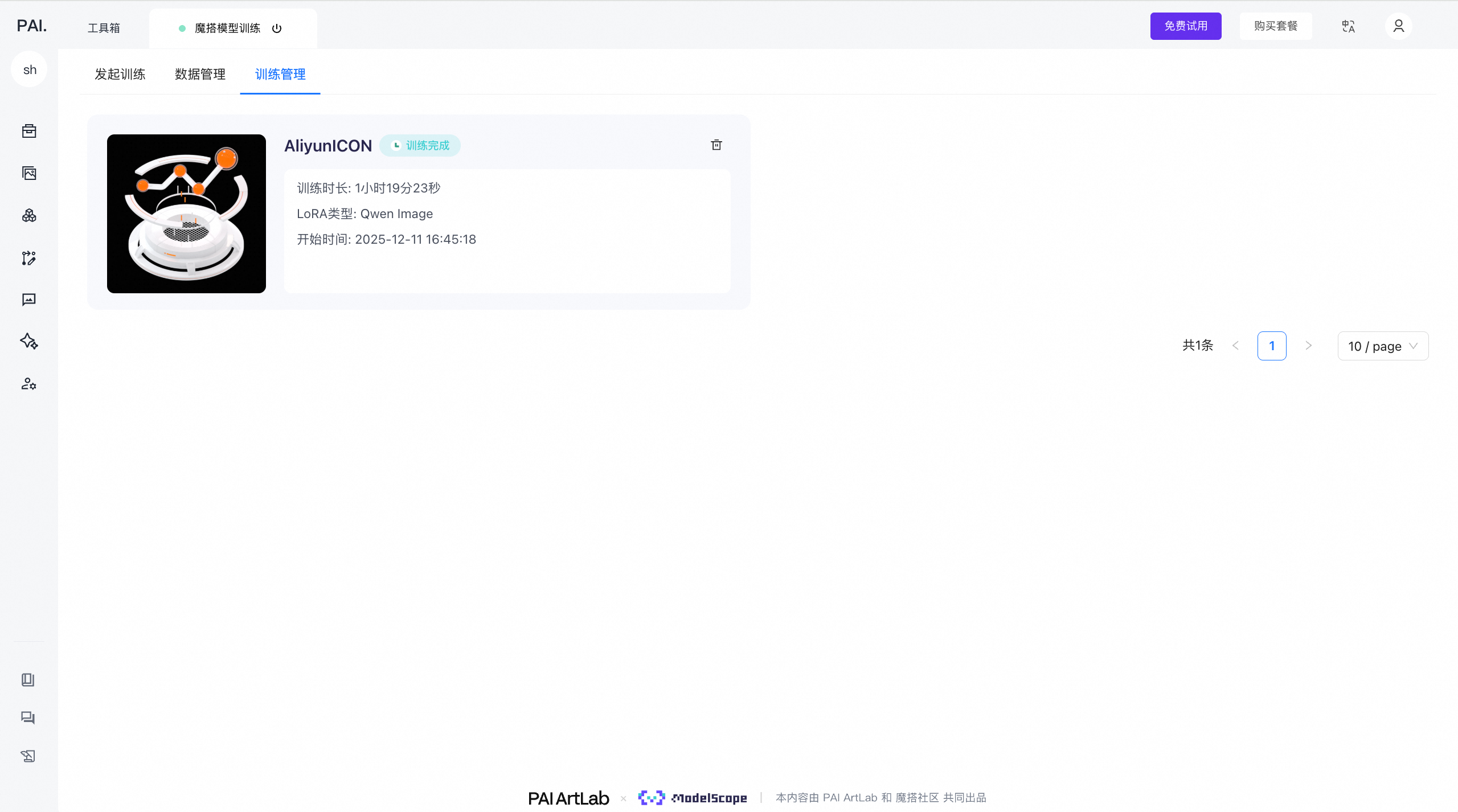This screenshot has height=812, width=1458.
Task: Click the stacked cubes model icon
Action: (x=29, y=215)
